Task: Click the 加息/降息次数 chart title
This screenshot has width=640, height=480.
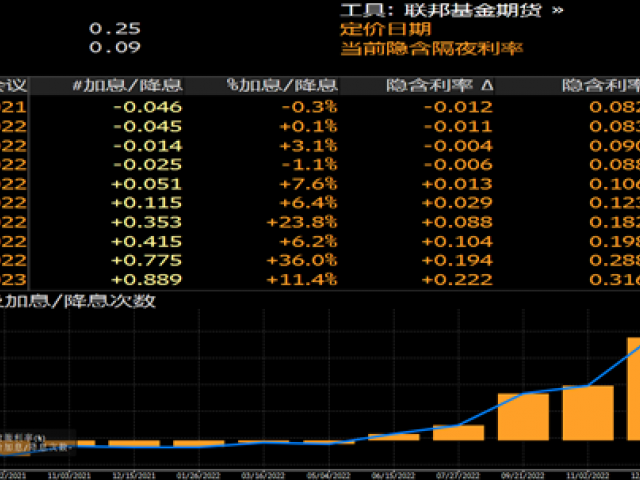Action: click(x=80, y=300)
